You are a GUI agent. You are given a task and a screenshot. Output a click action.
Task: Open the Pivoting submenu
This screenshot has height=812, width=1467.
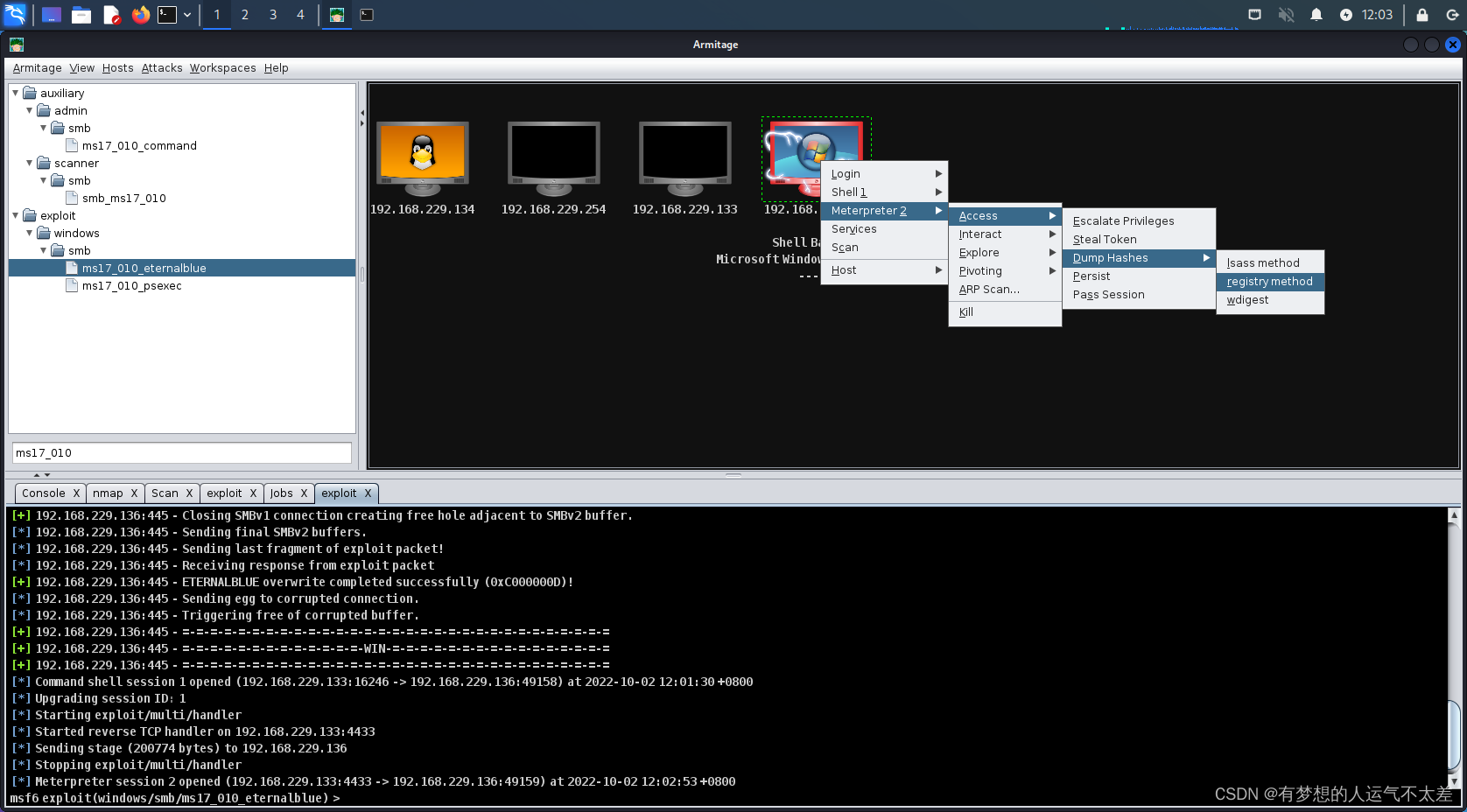pos(1005,271)
